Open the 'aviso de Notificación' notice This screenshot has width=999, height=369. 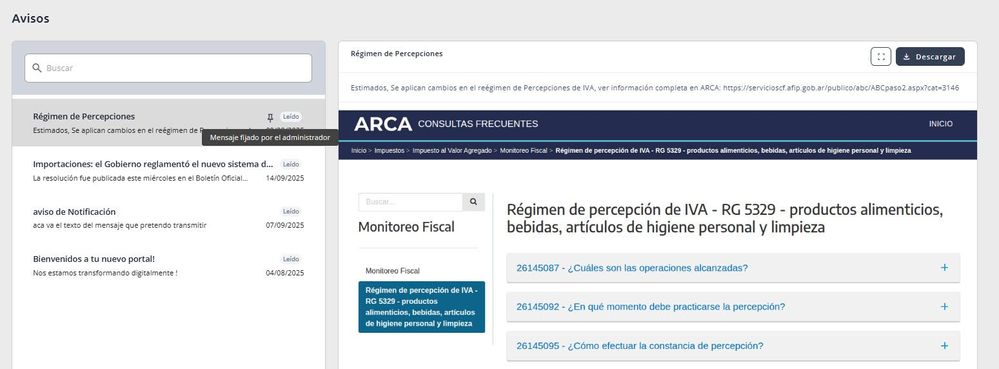click(168, 218)
